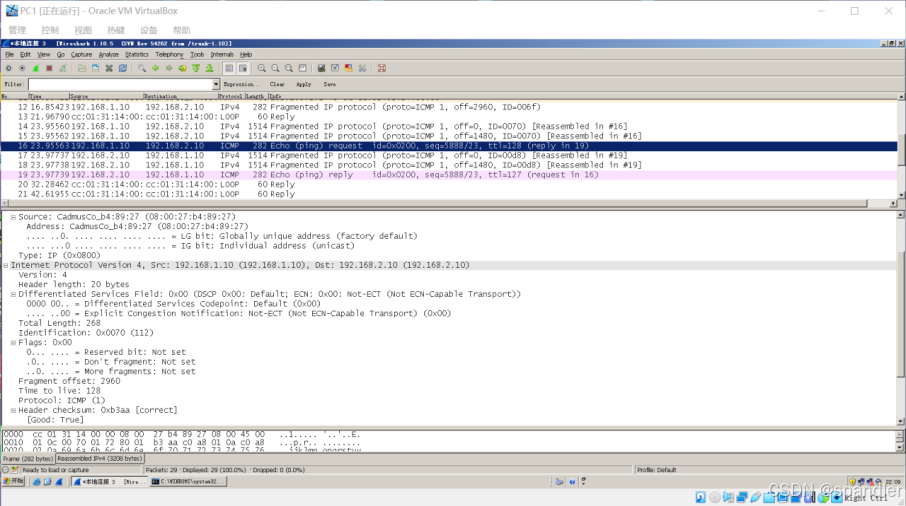Start a new live capture (green fin)
This screenshot has width=906, height=506.
click(36, 68)
